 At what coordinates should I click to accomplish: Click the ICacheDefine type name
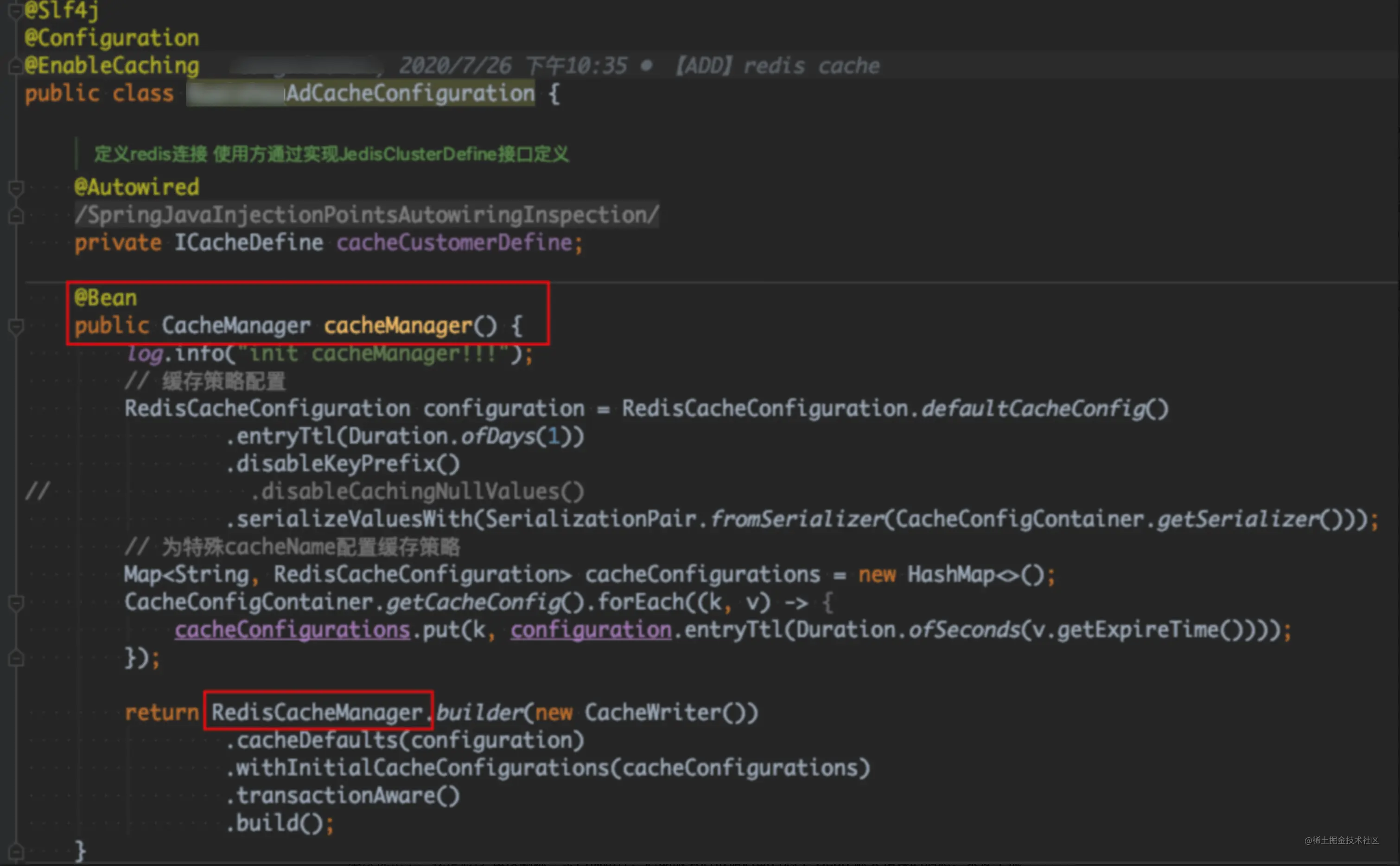pos(248,243)
